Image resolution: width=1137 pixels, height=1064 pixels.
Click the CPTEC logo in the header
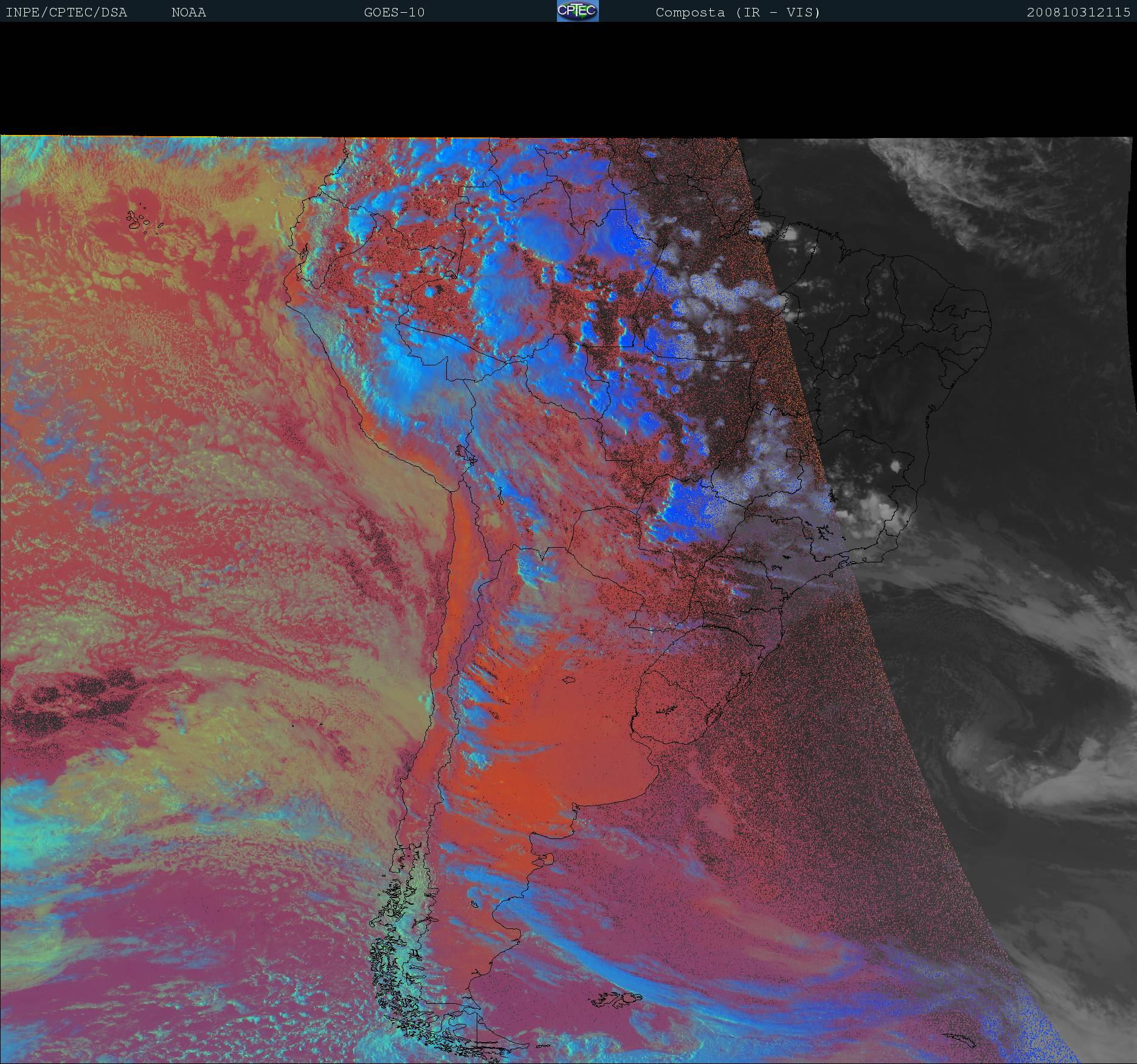tap(578, 11)
